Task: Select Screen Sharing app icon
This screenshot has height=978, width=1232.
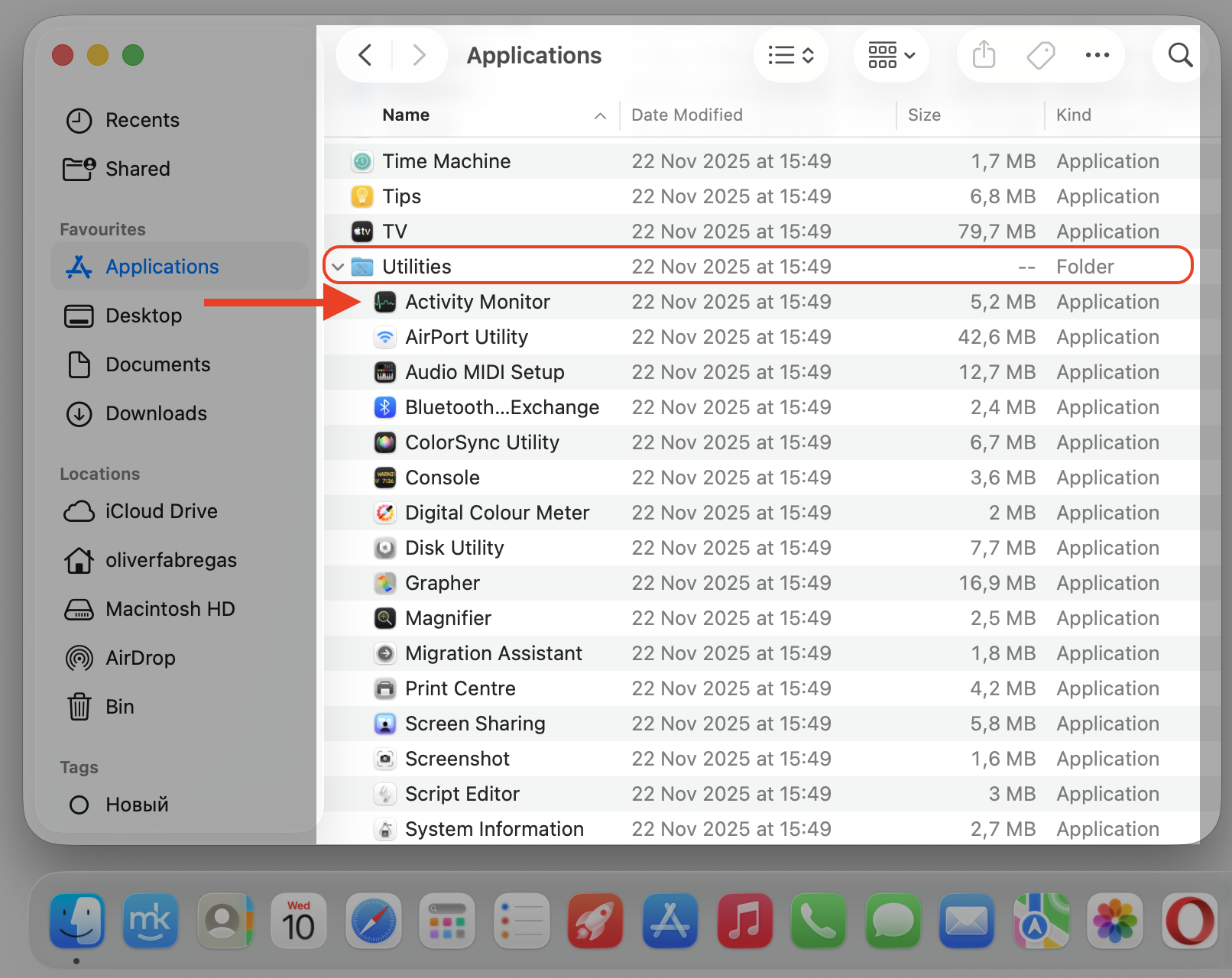Action: tap(385, 724)
